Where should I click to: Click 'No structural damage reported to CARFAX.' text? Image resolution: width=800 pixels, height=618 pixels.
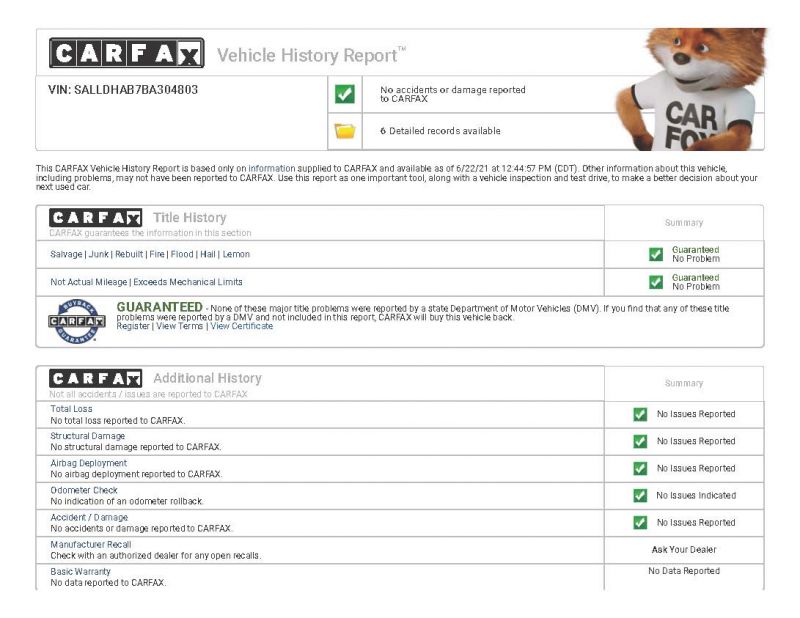[x=136, y=447]
